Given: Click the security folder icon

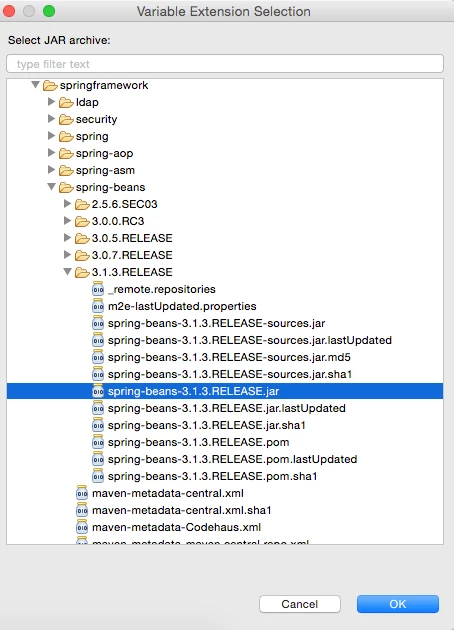Looking at the screenshot, I should (66, 119).
